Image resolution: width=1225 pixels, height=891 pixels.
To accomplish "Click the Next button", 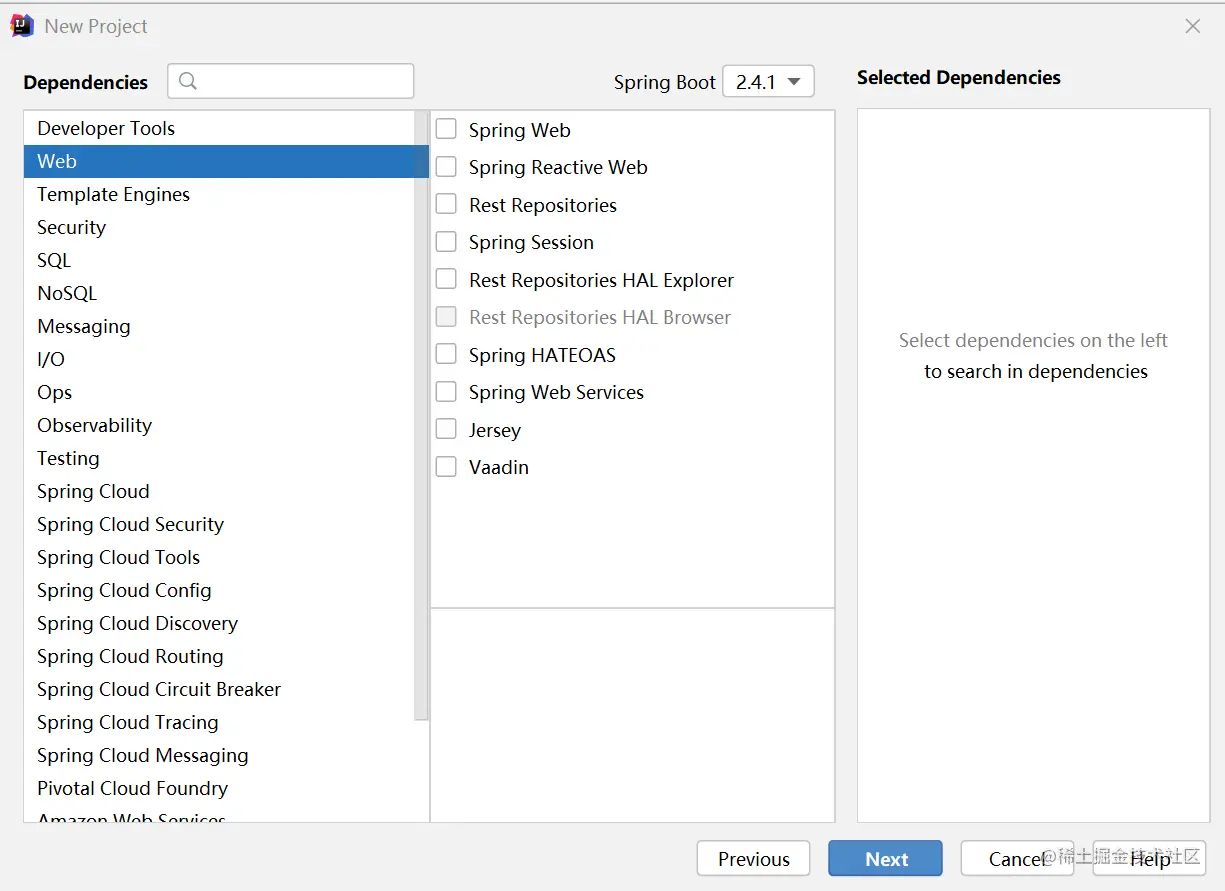I will click(885, 859).
